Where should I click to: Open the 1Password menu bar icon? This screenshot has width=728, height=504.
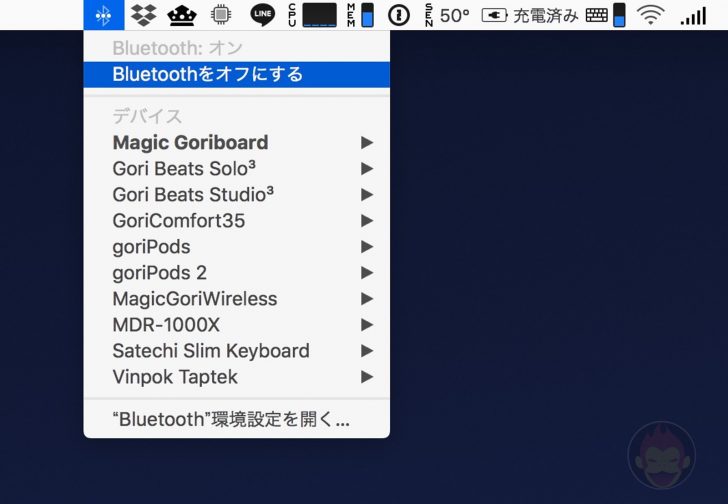point(399,15)
